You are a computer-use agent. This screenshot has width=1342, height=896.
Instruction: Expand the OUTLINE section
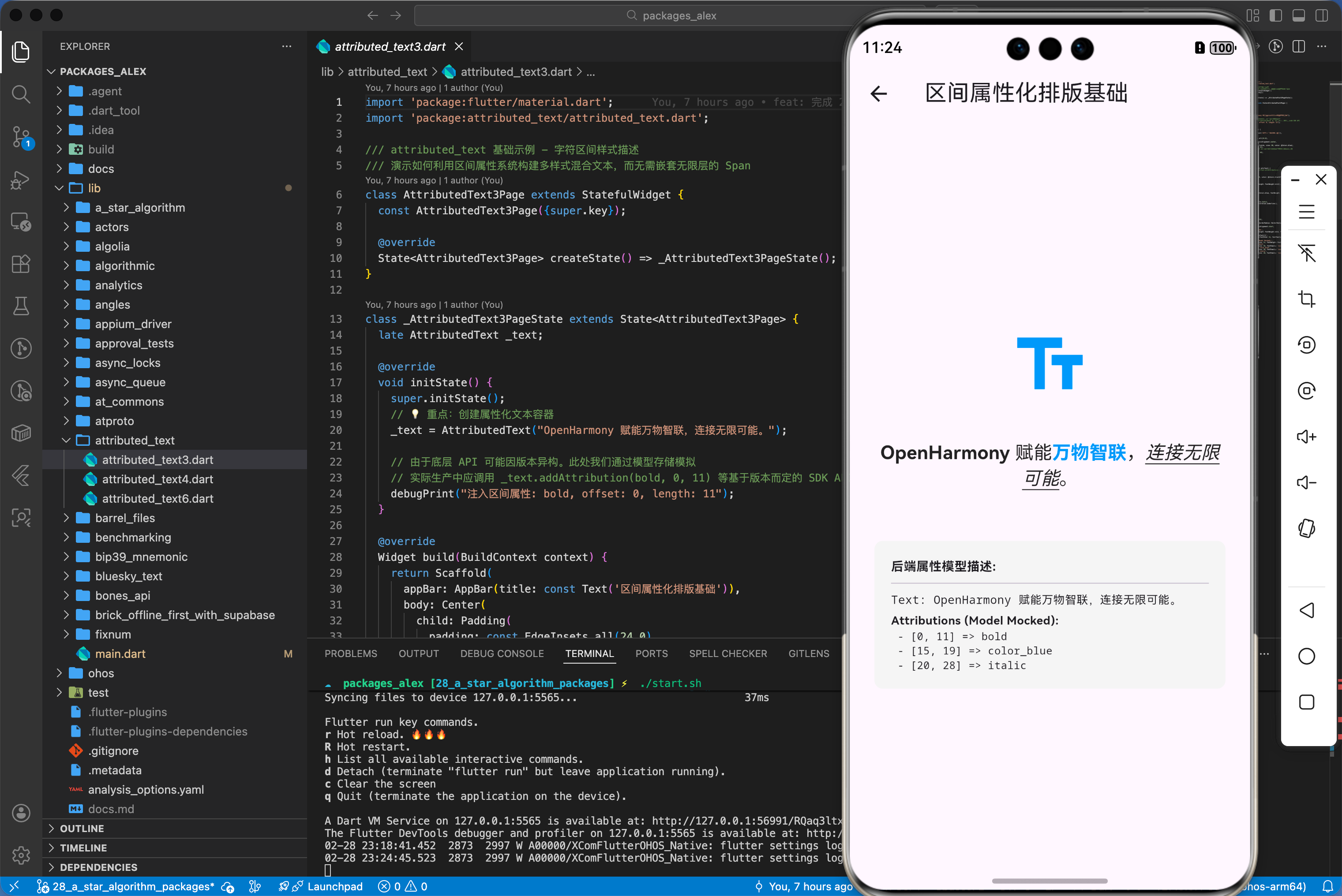(x=82, y=828)
